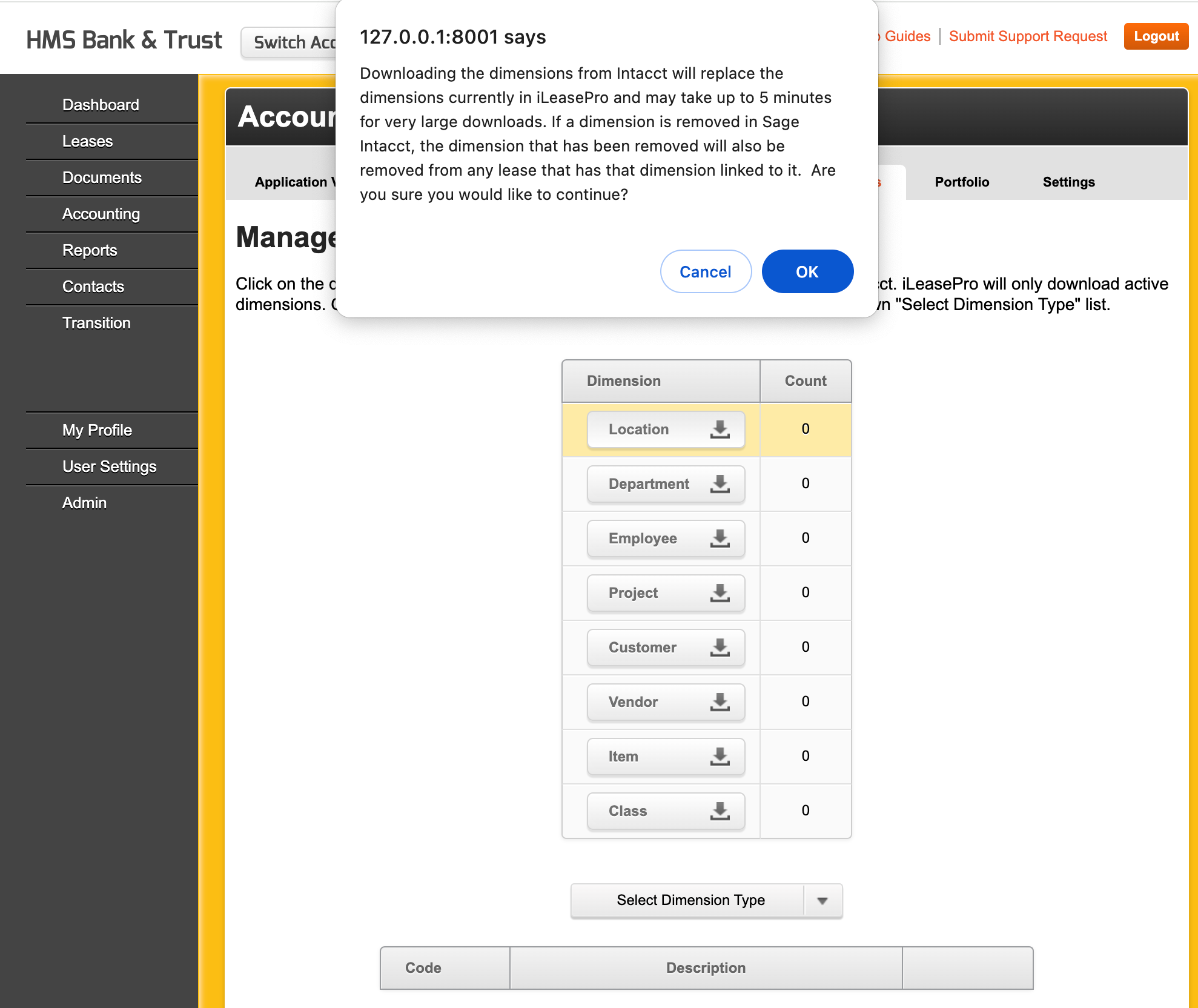Open Accounting from the sidebar
The image size is (1198, 1008).
[x=101, y=214]
